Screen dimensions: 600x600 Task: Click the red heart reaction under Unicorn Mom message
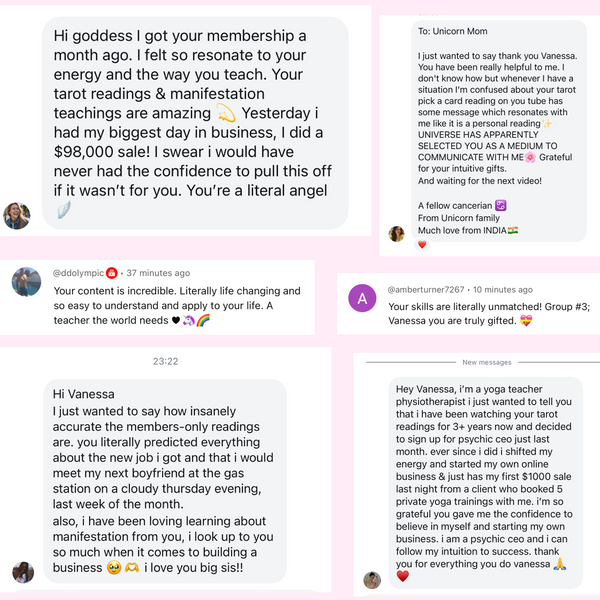point(422,245)
